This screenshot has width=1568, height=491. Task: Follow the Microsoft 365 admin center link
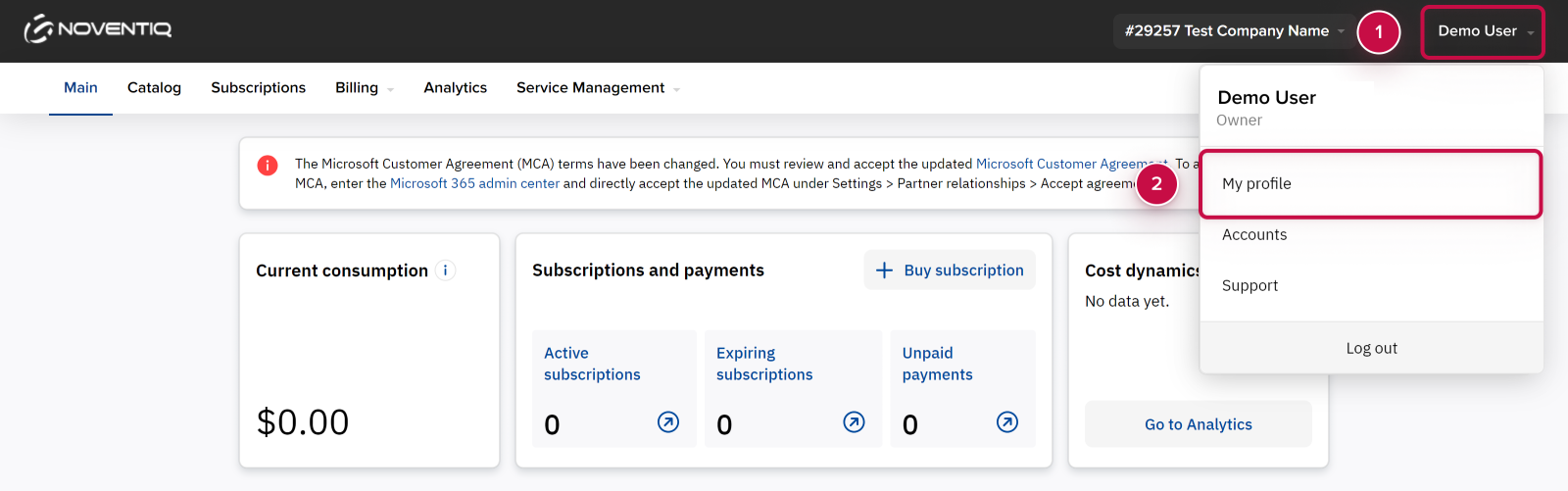coord(474,183)
